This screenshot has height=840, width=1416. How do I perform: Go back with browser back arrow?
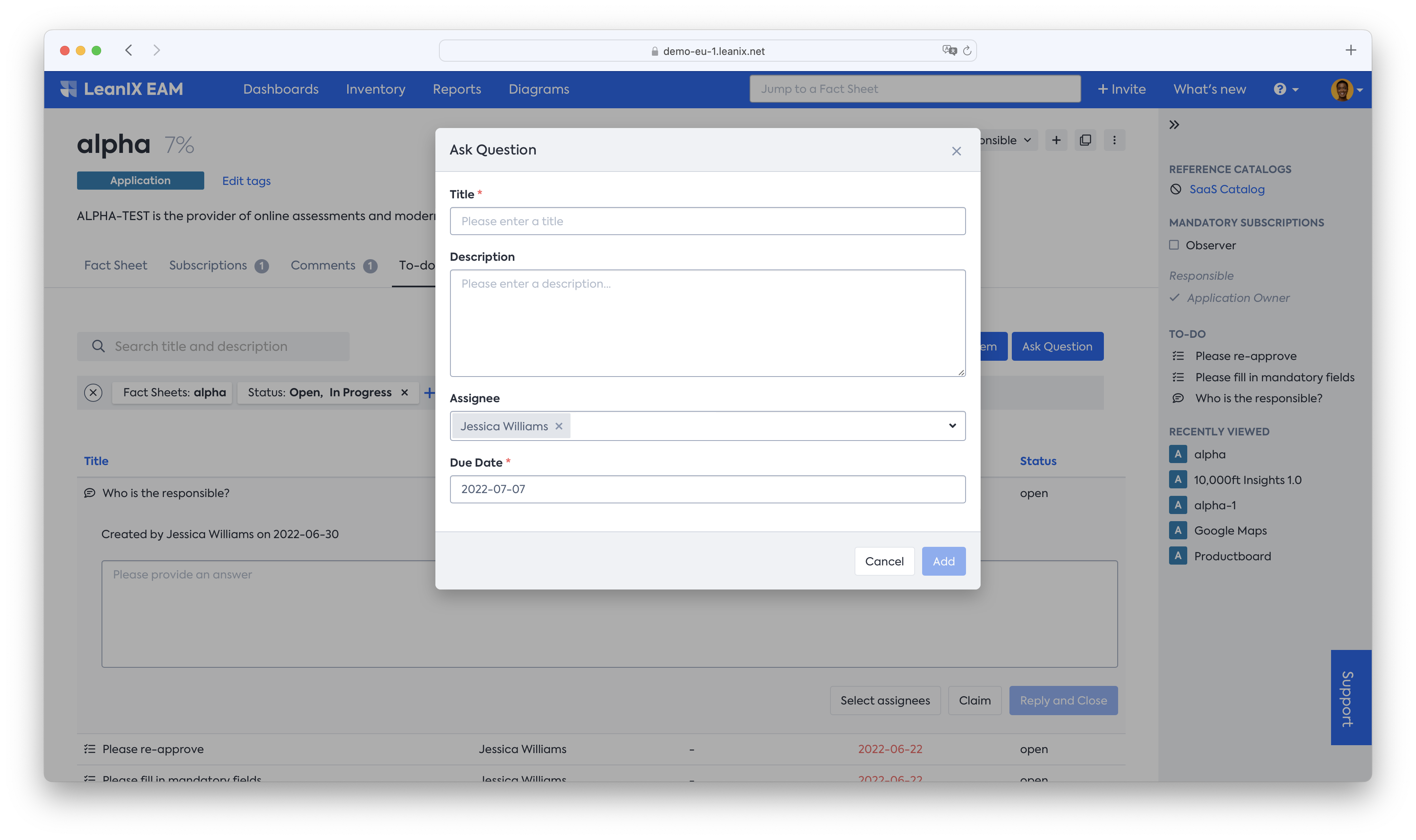[x=129, y=51]
